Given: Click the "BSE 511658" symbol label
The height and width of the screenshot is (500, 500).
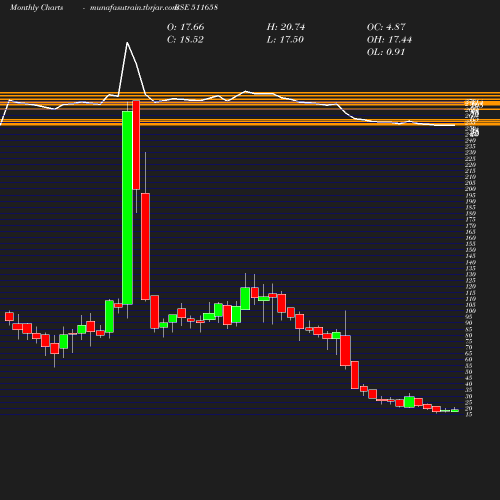Looking at the screenshot, I should point(196,7).
